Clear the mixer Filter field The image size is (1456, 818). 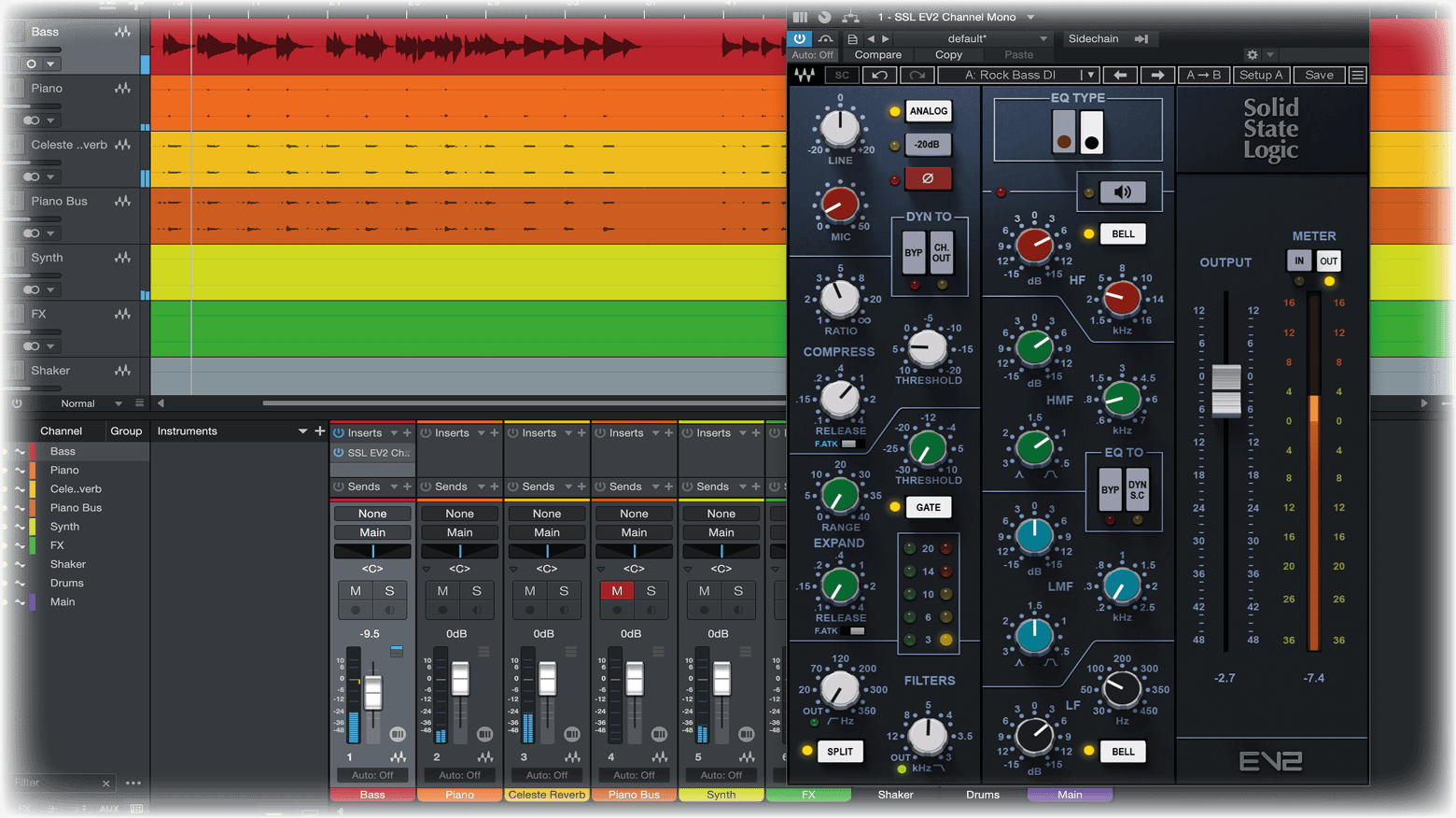(x=105, y=783)
